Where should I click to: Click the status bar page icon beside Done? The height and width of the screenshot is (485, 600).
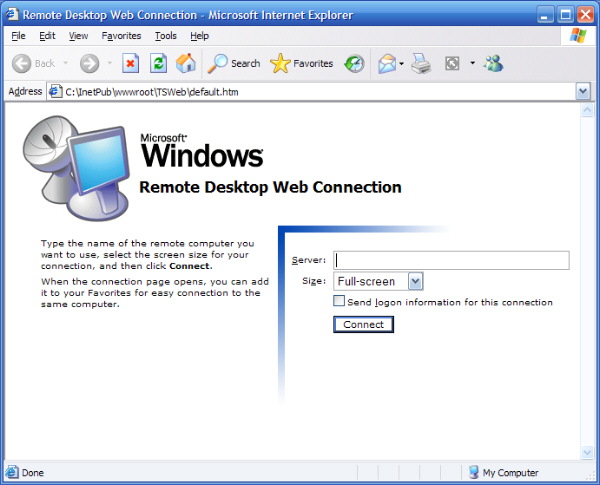(x=12, y=472)
